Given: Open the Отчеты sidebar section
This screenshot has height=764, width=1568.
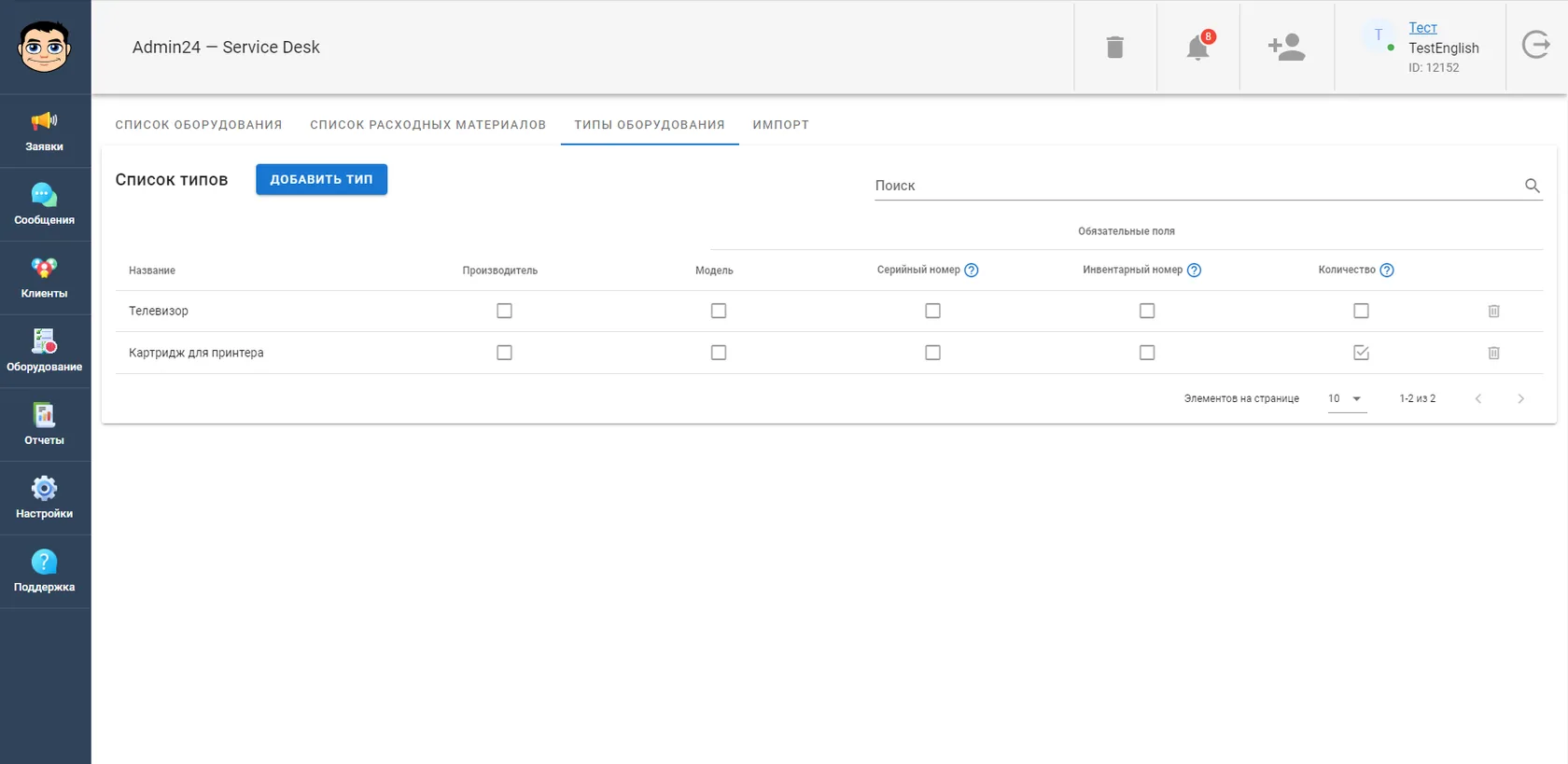Looking at the screenshot, I should pos(45,425).
